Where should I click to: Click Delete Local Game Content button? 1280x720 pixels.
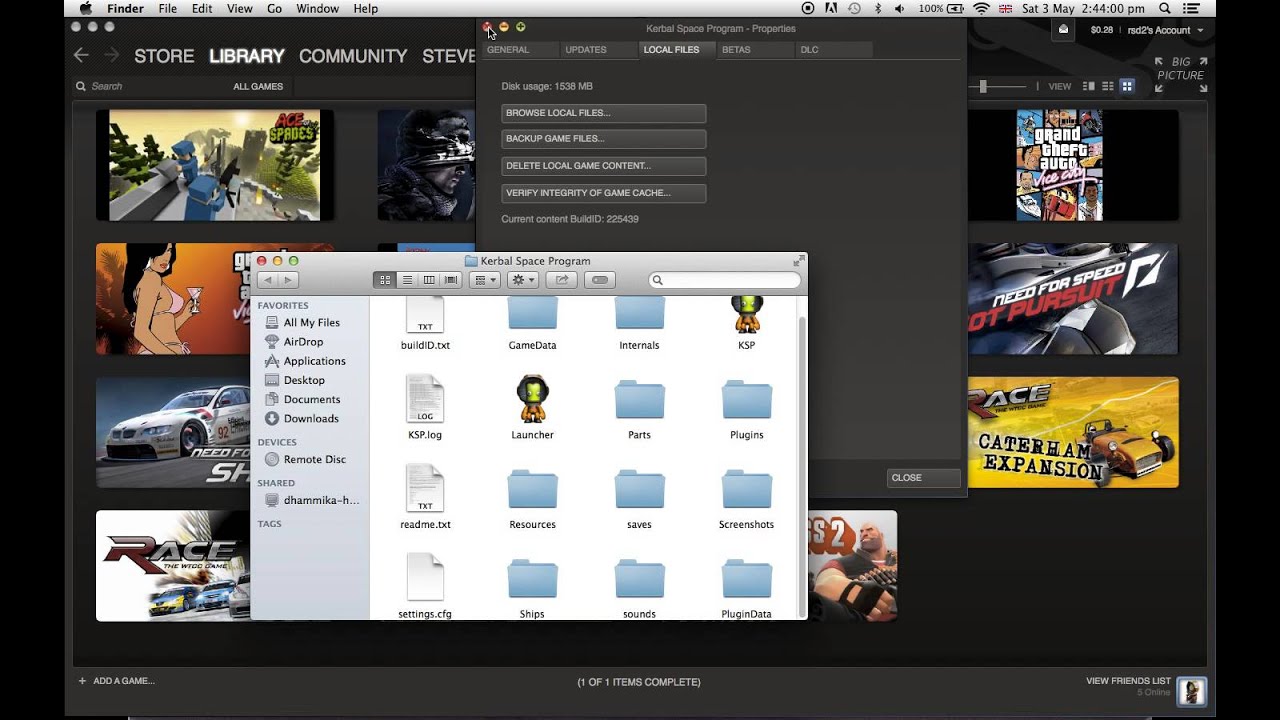pos(603,166)
